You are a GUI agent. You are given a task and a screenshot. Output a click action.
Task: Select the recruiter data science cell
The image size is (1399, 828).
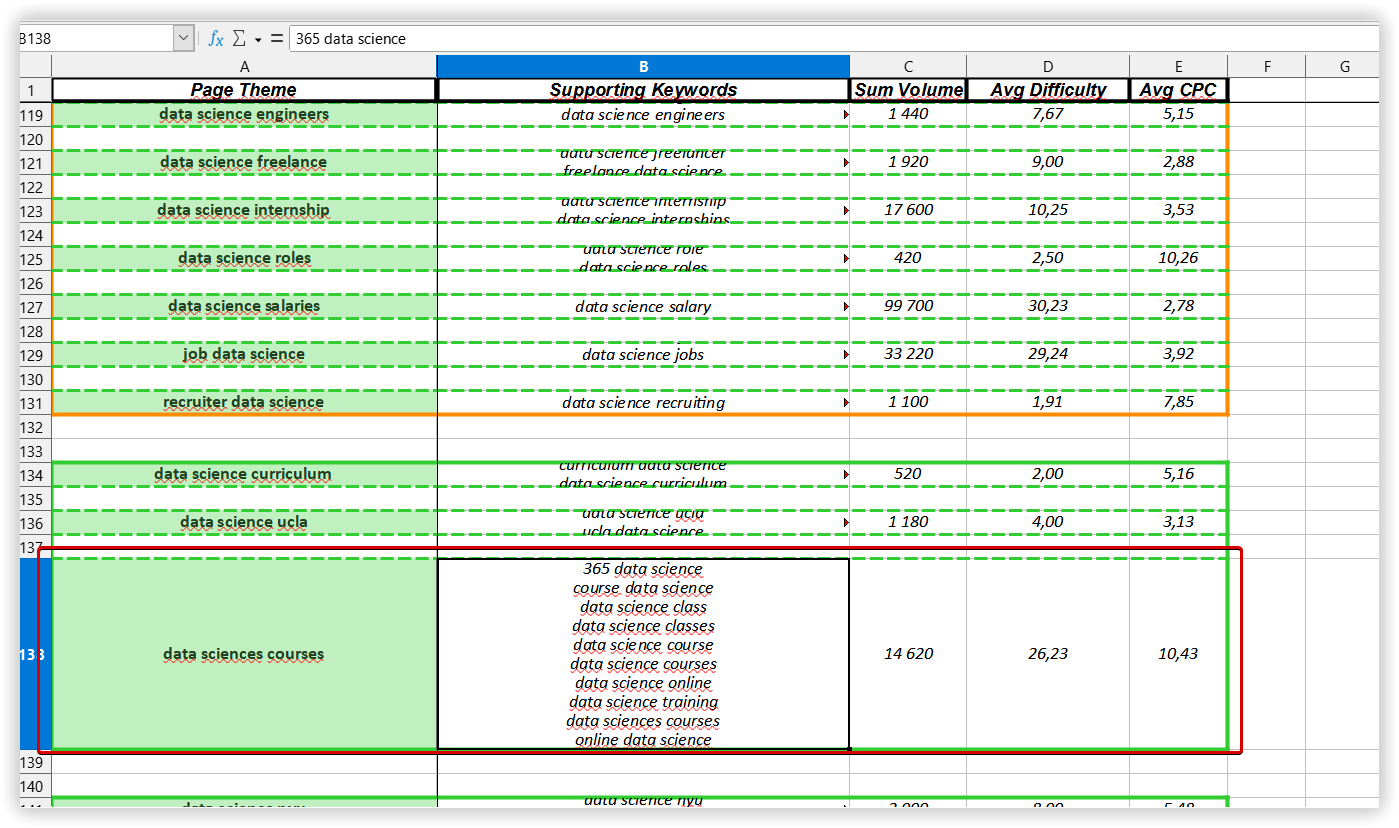[244, 402]
